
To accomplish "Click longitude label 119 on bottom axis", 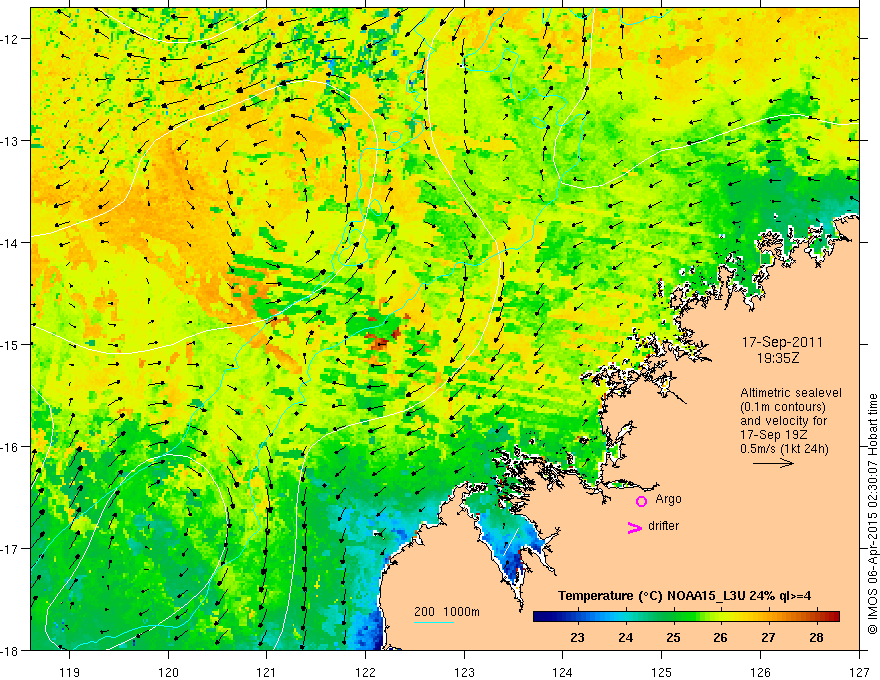I will tap(70, 672).
